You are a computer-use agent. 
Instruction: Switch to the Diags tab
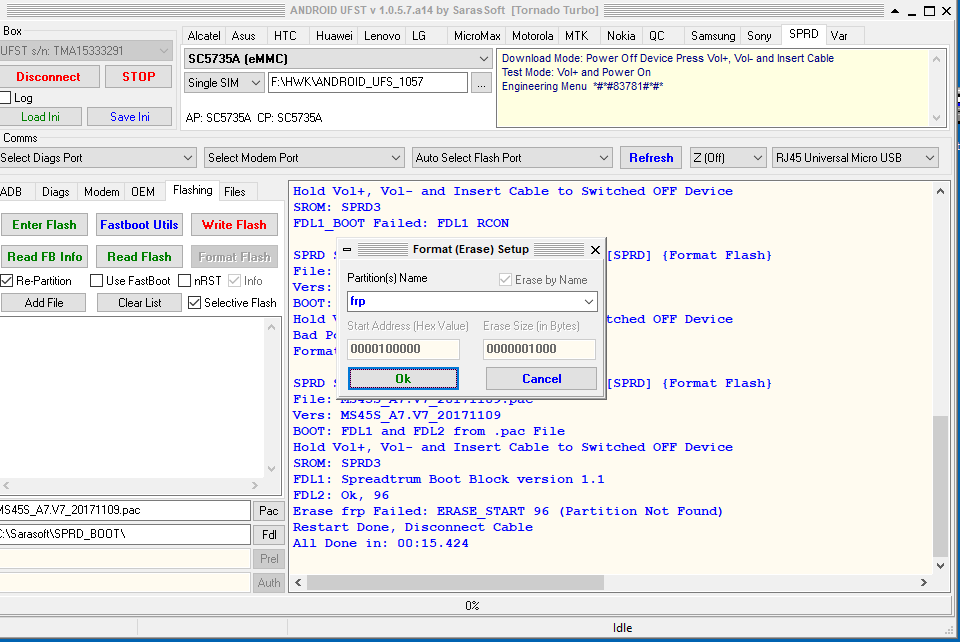(56, 192)
